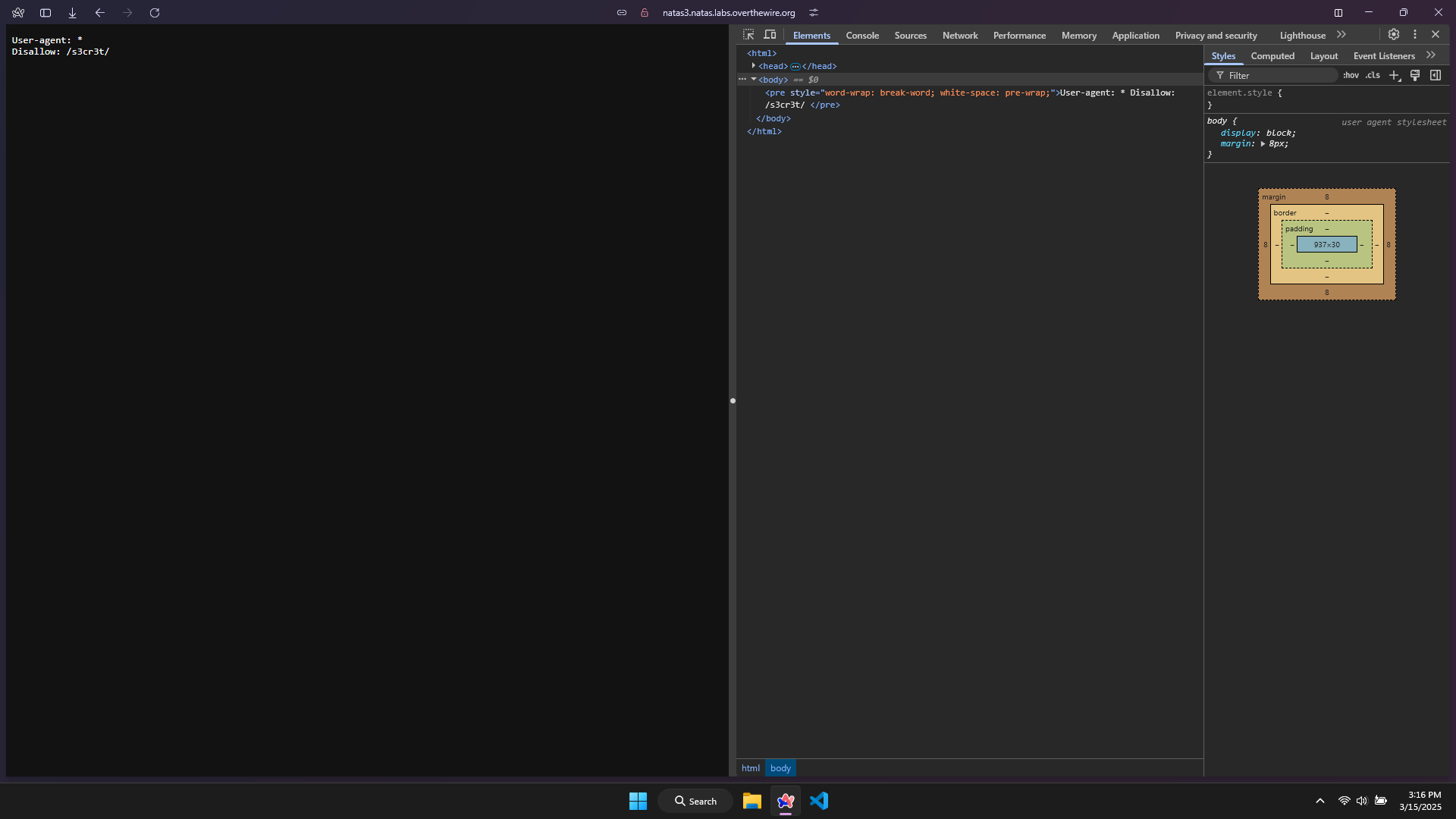Open DevTools settings gear
Screen dimensions: 1456x819
[x=1394, y=35]
